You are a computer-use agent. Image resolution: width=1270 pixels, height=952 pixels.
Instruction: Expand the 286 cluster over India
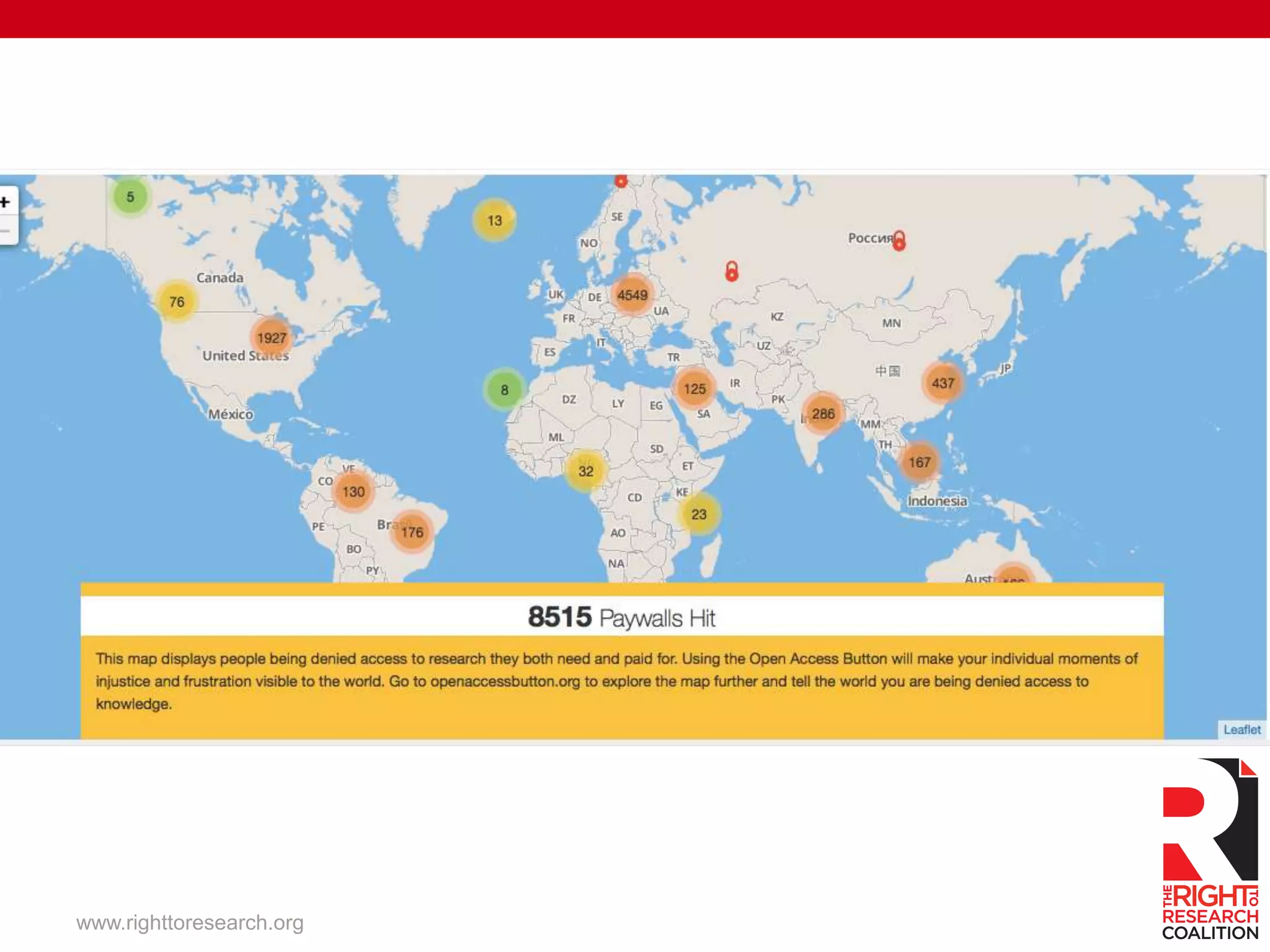pyautogui.click(x=823, y=413)
